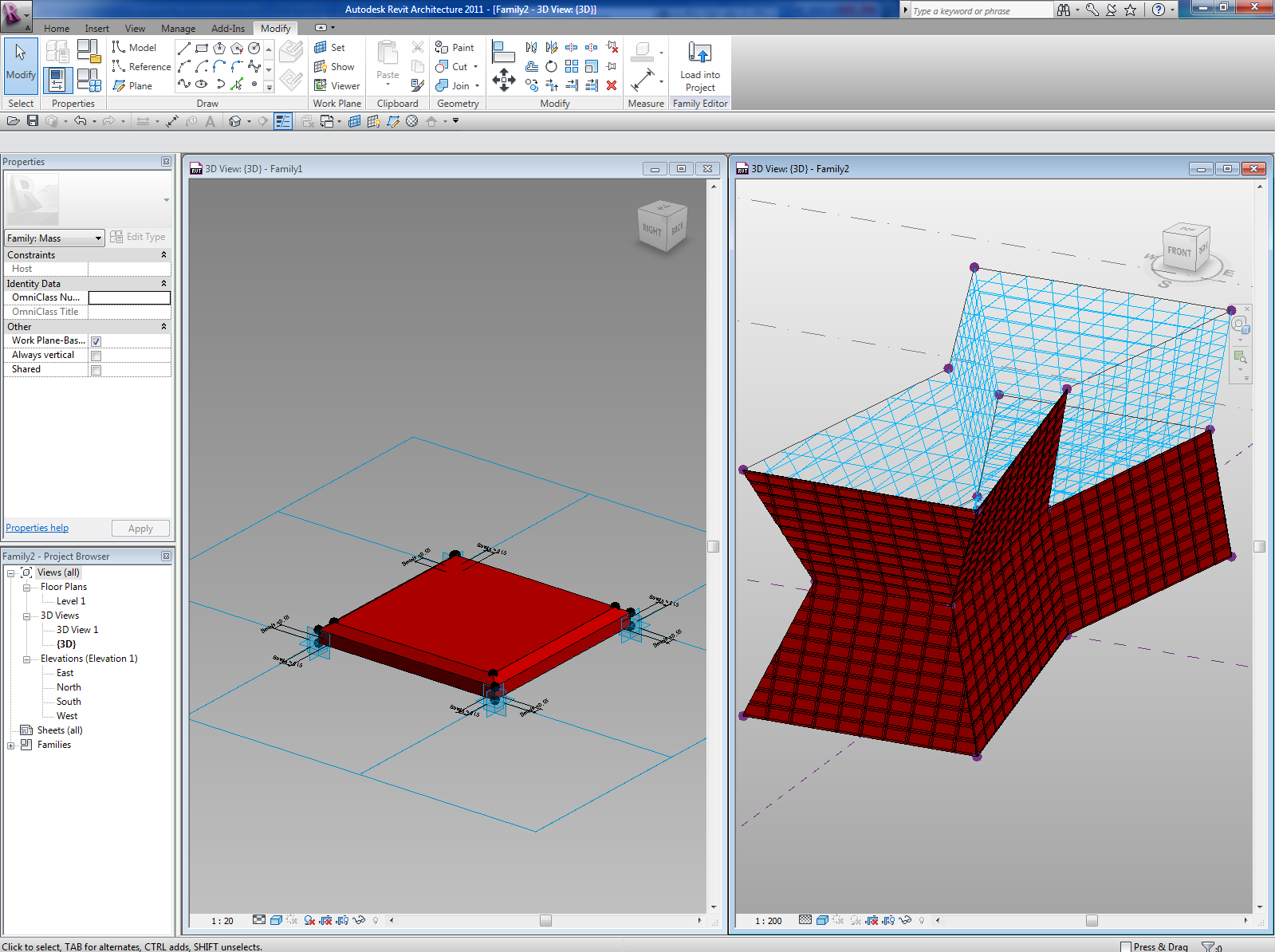Collapse the Floor Plans tree node
1275x952 pixels.
coord(26,588)
